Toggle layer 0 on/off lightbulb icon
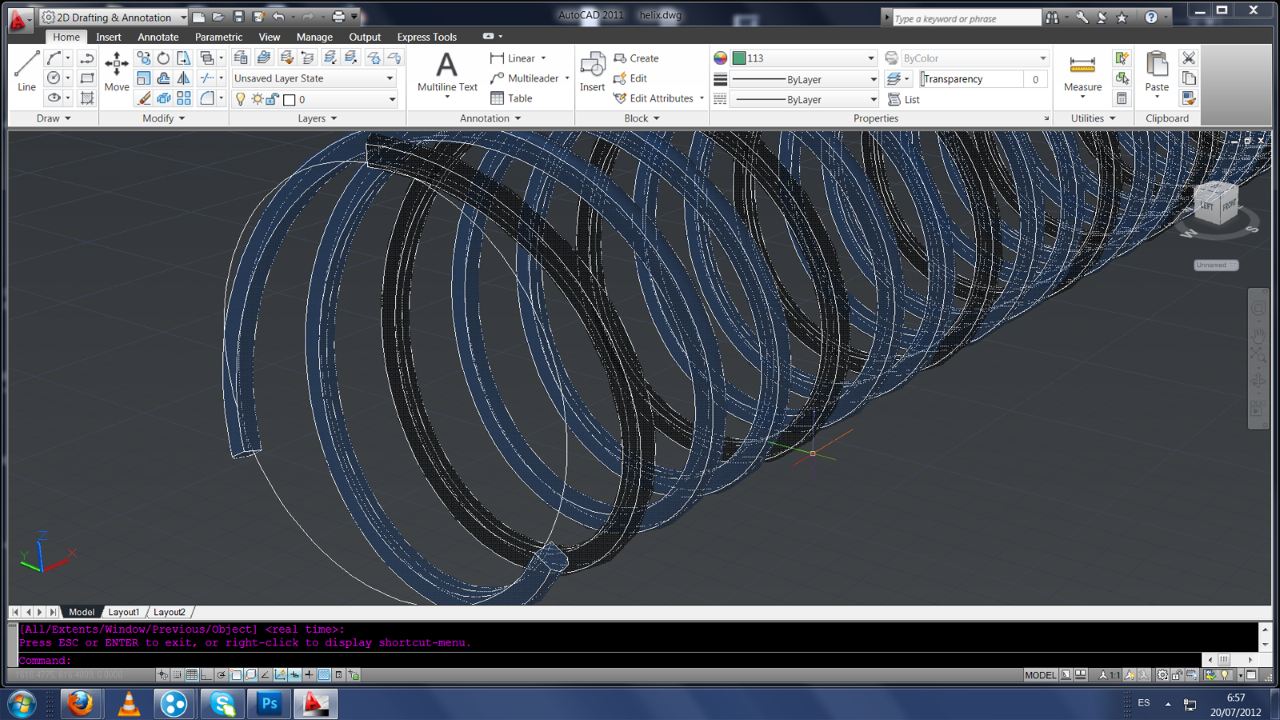 (241, 99)
